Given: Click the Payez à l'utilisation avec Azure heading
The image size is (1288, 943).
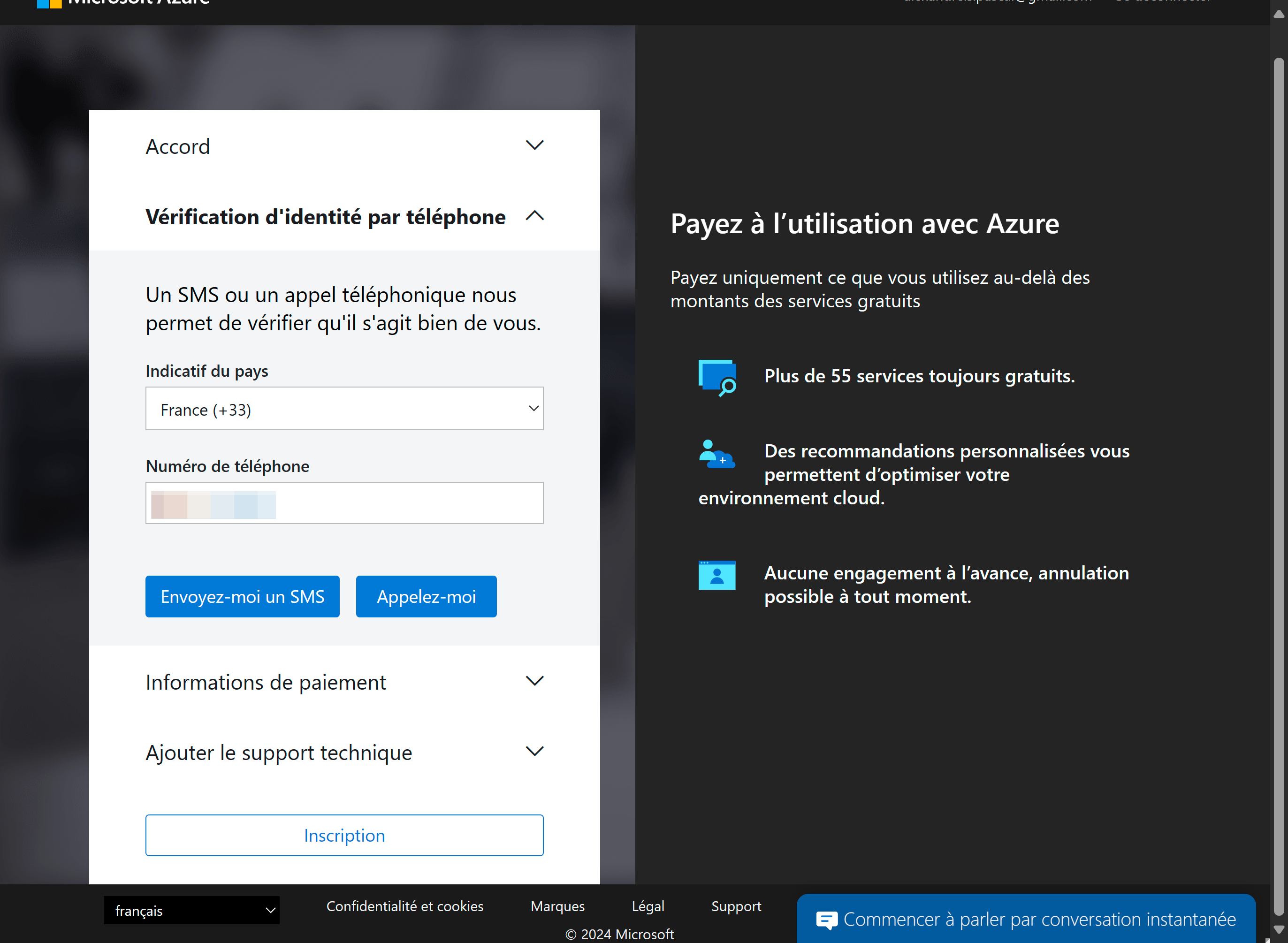Looking at the screenshot, I should pyautogui.click(x=865, y=224).
